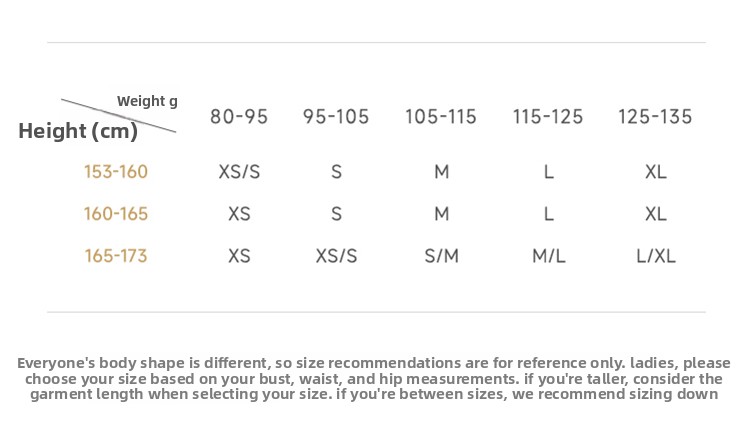
Task: Click the Weight g header label
Action: coord(147,101)
